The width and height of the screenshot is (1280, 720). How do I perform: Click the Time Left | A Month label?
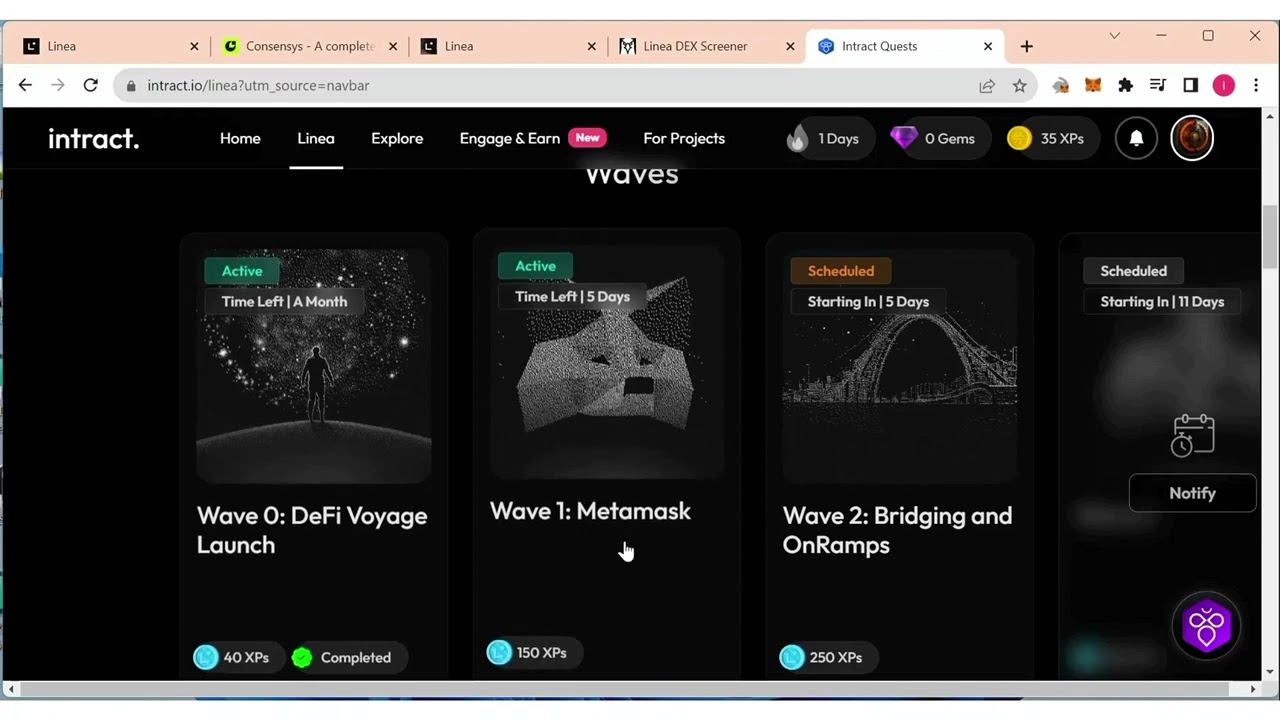tap(284, 302)
